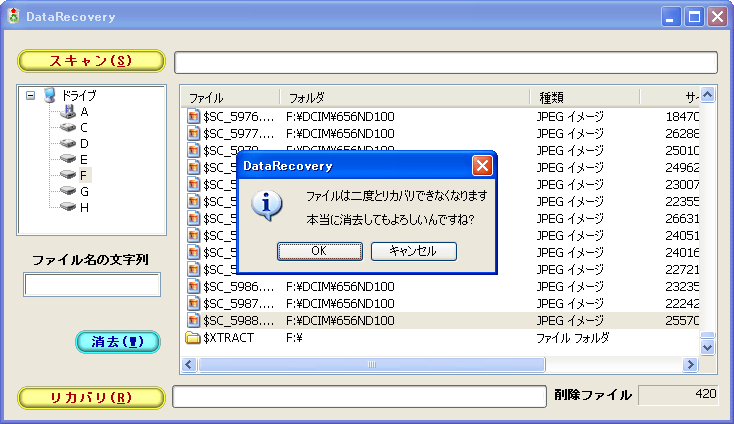Click the information icon in the dialog

point(267,206)
